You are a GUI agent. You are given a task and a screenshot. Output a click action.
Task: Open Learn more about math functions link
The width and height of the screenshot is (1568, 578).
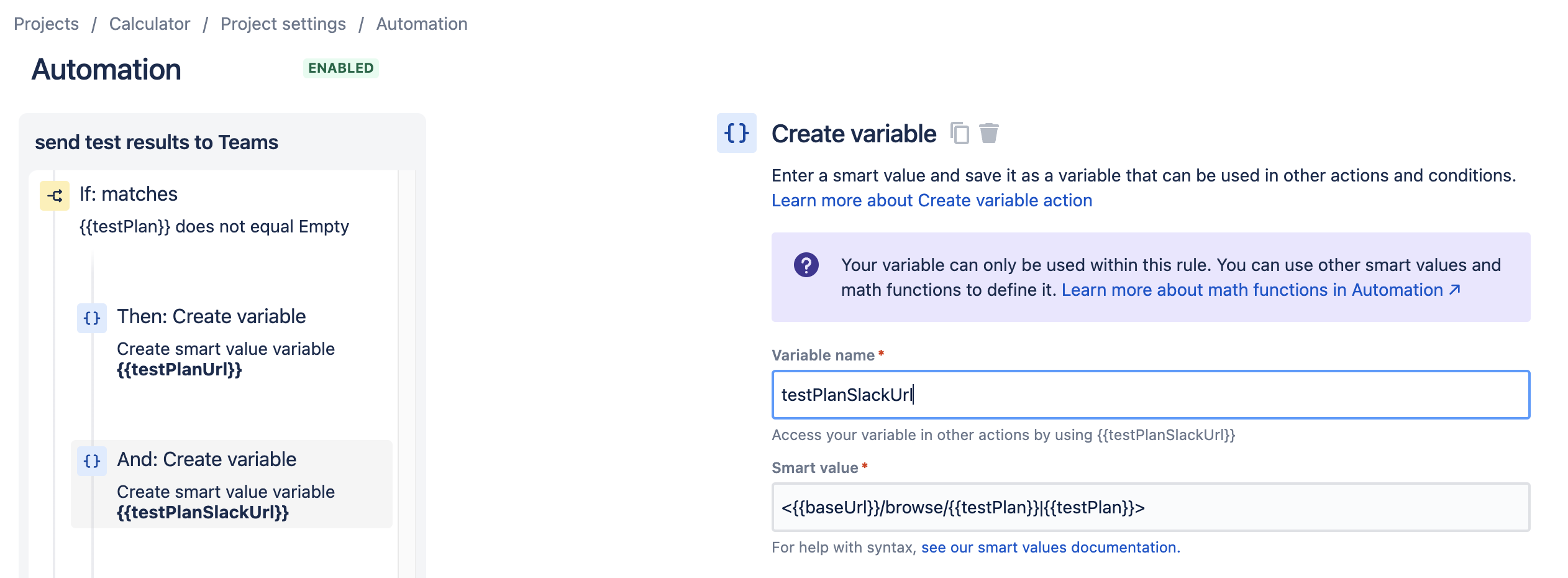tap(1252, 290)
